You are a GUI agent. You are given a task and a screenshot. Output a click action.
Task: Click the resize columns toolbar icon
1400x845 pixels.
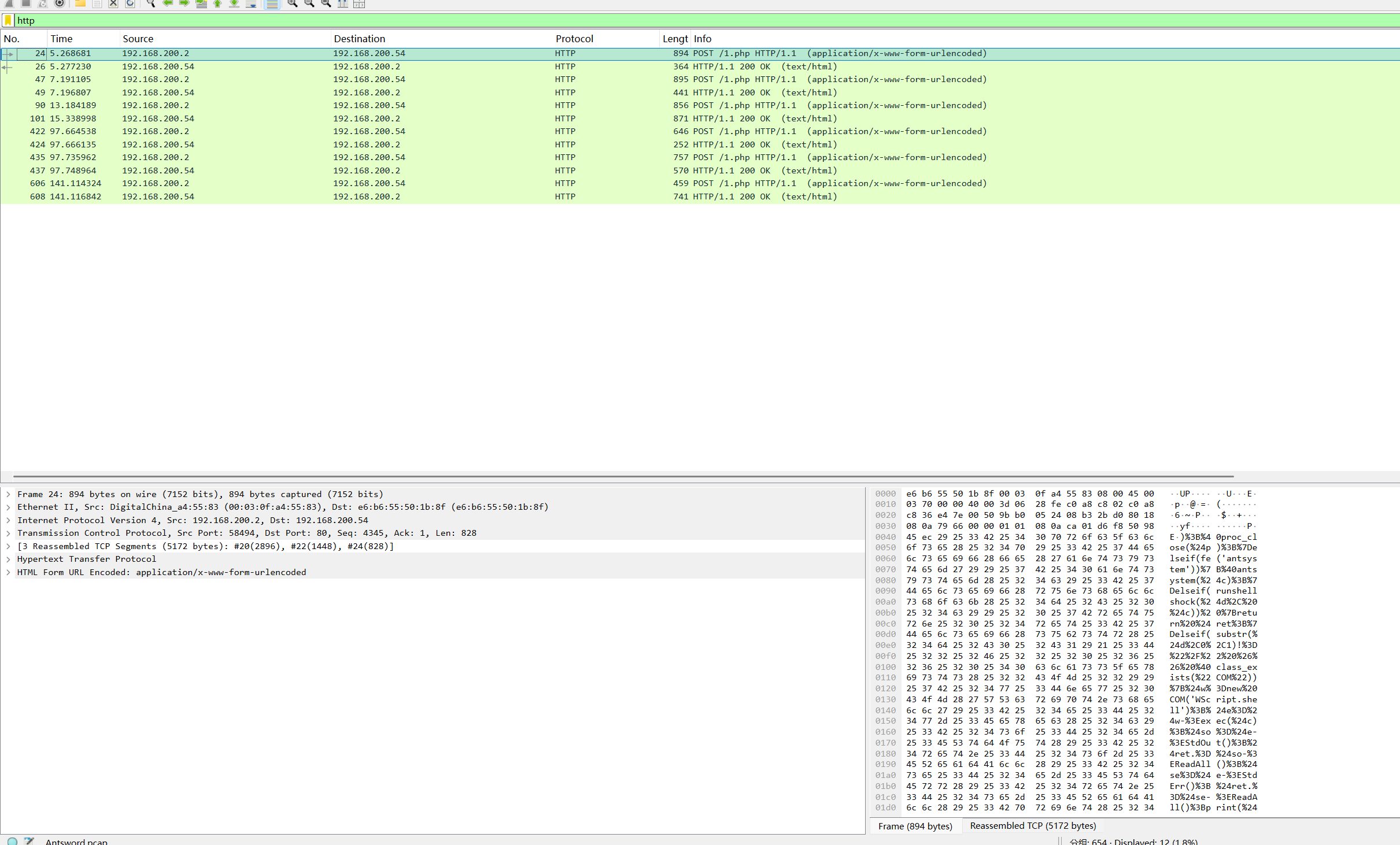click(x=342, y=3)
